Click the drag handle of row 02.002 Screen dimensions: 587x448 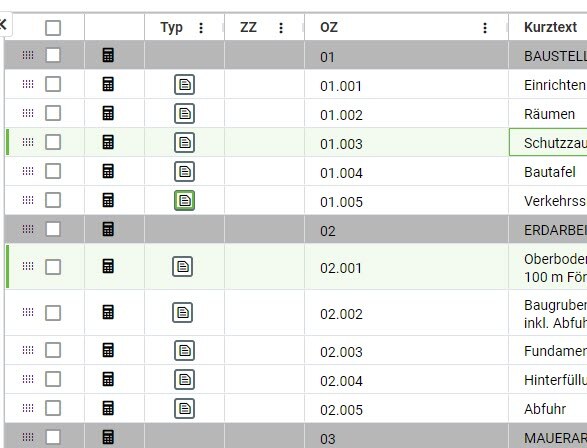pos(28,312)
